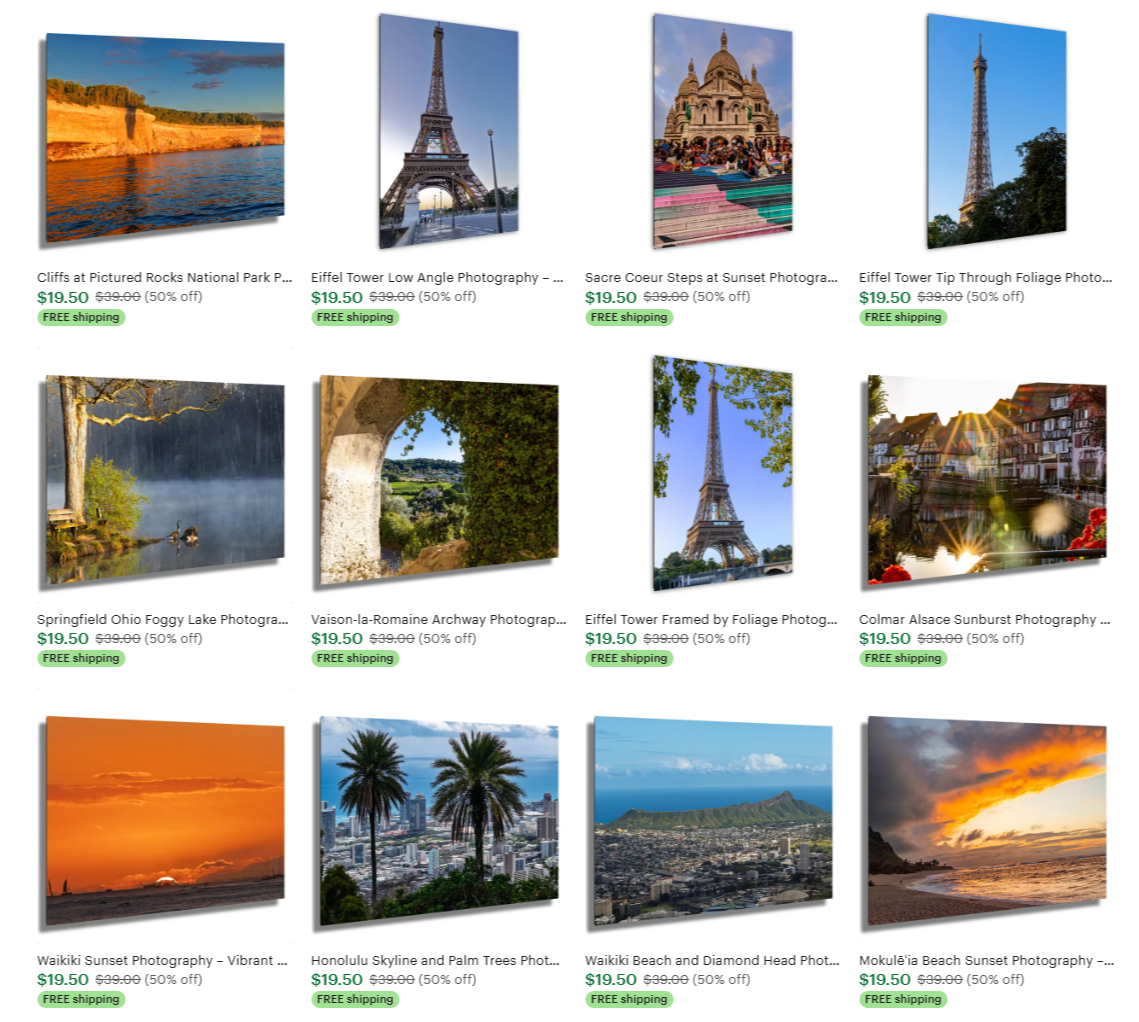Open the Sacre Coeur Steps photo thumbnail
Viewport: 1139px width, 1022px height.
click(x=722, y=131)
